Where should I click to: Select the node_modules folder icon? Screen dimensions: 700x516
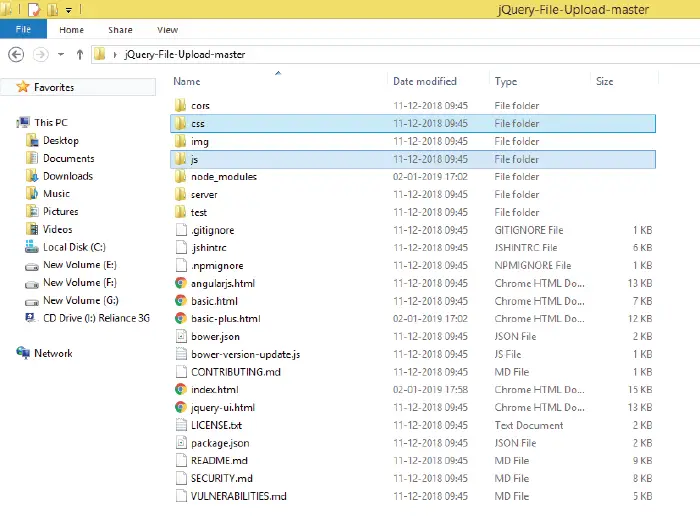click(180, 176)
